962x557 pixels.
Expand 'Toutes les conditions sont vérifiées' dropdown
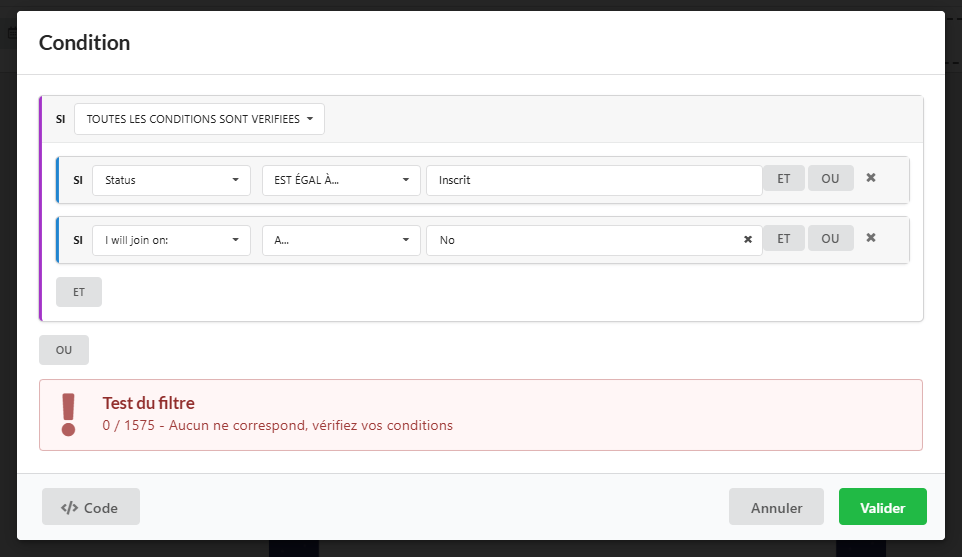pyautogui.click(x=199, y=119)
